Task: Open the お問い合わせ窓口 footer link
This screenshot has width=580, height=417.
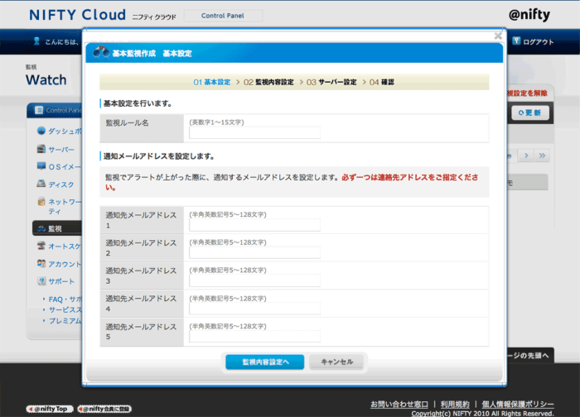Action: pyautogui.click(x=399, y=404)
